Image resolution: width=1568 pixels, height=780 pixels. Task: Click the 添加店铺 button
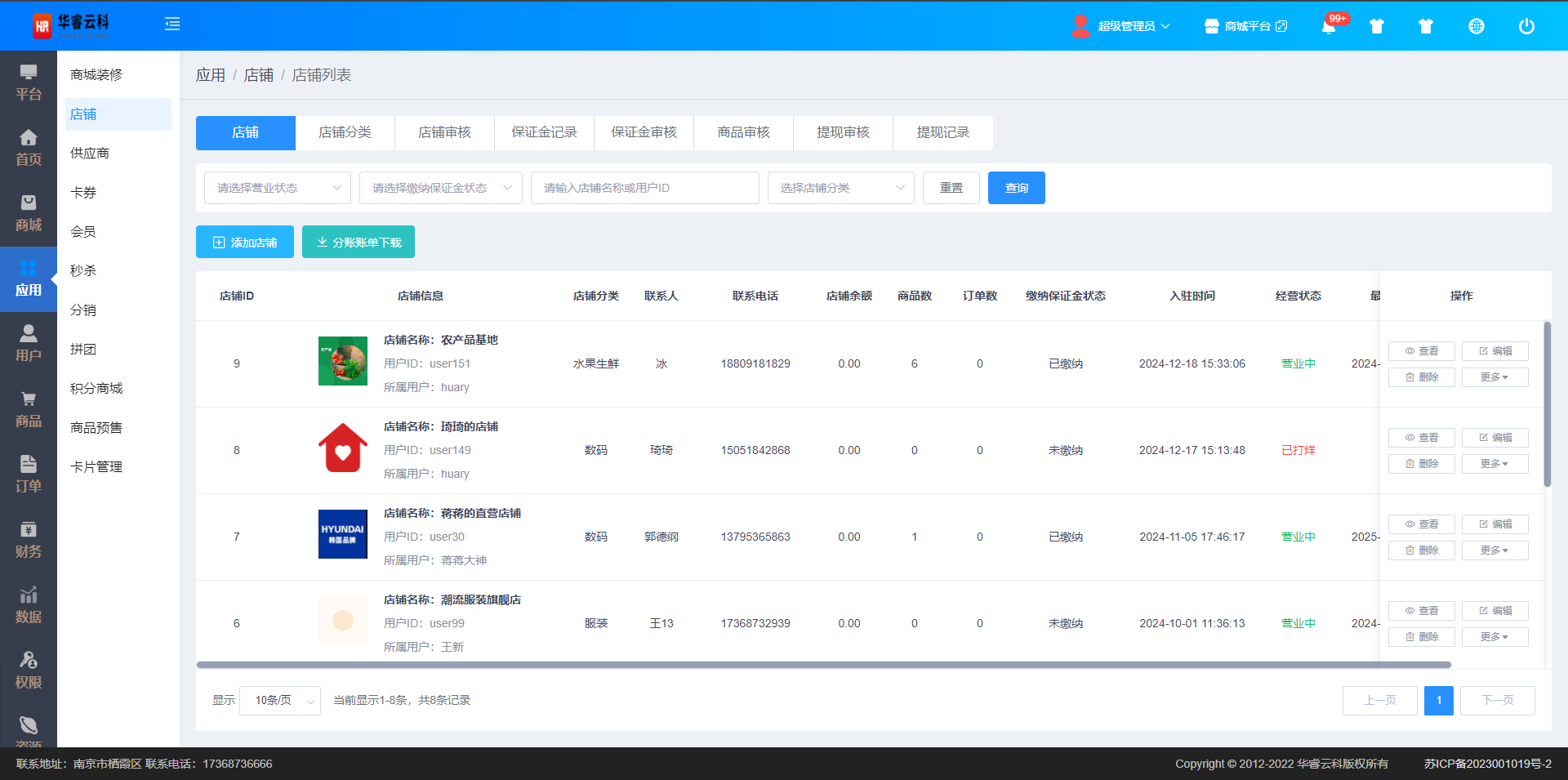[x=245, y=243]
